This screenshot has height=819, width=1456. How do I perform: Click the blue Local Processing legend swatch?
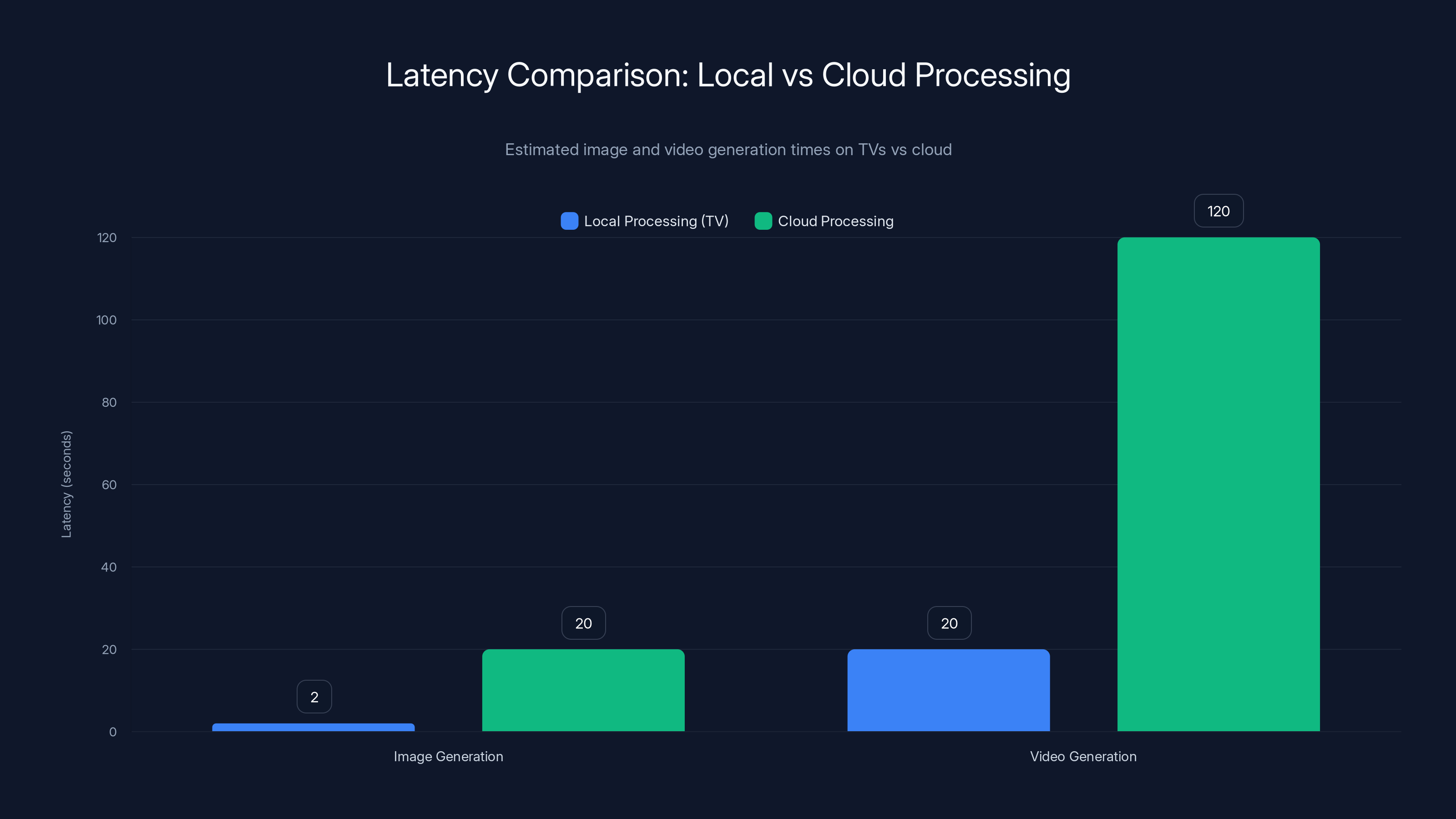(x=569, y=221)
